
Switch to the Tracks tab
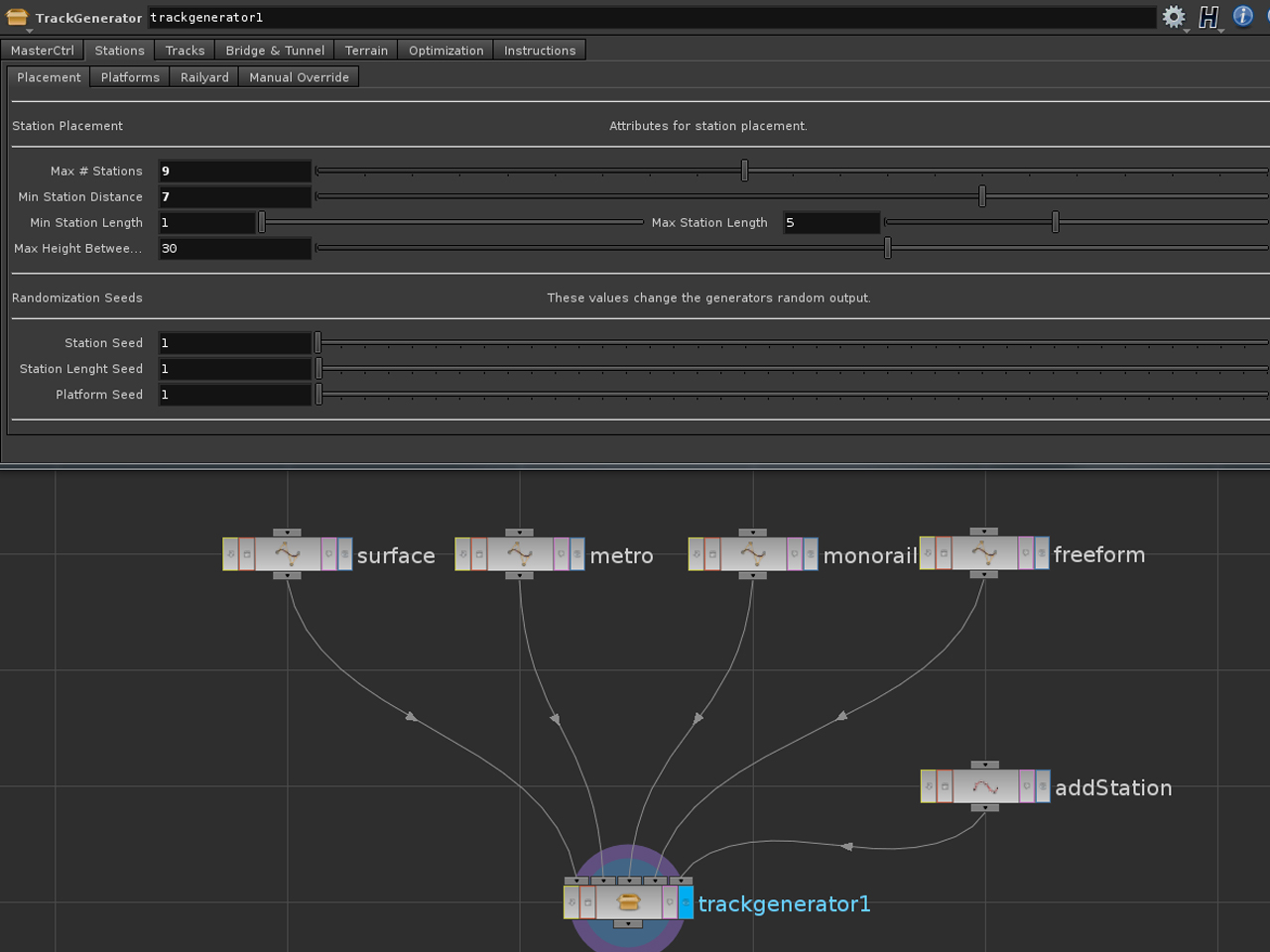pyautogui.click(x=184, y=50)
